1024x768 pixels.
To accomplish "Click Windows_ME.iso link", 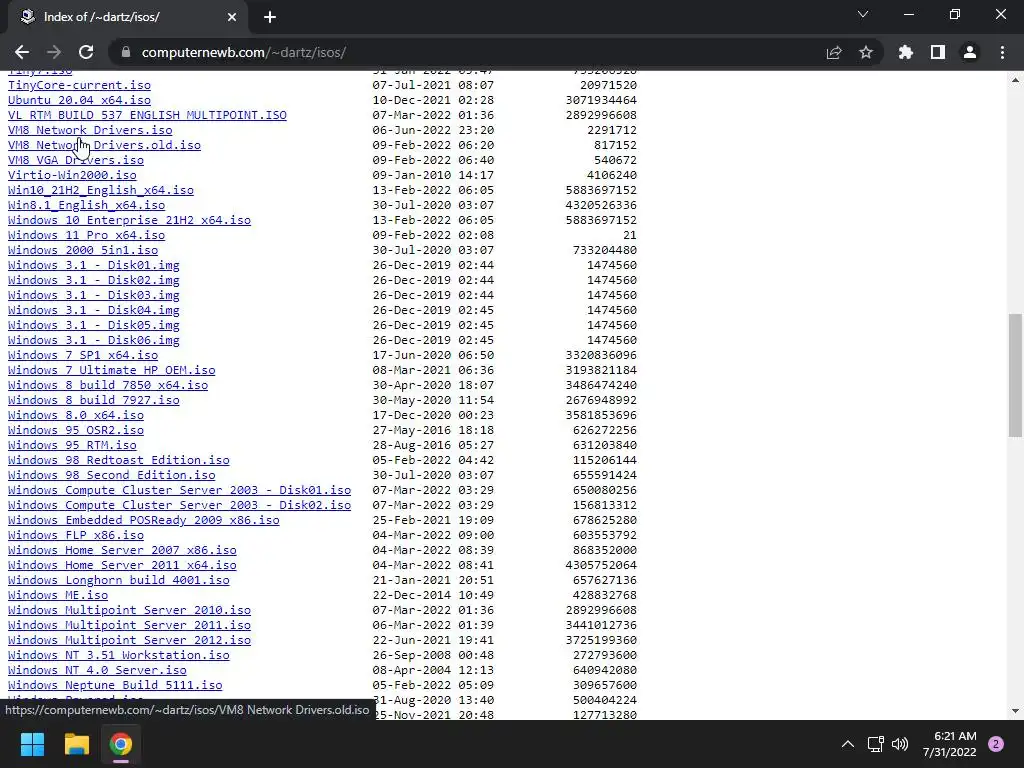I will point(58,596).
